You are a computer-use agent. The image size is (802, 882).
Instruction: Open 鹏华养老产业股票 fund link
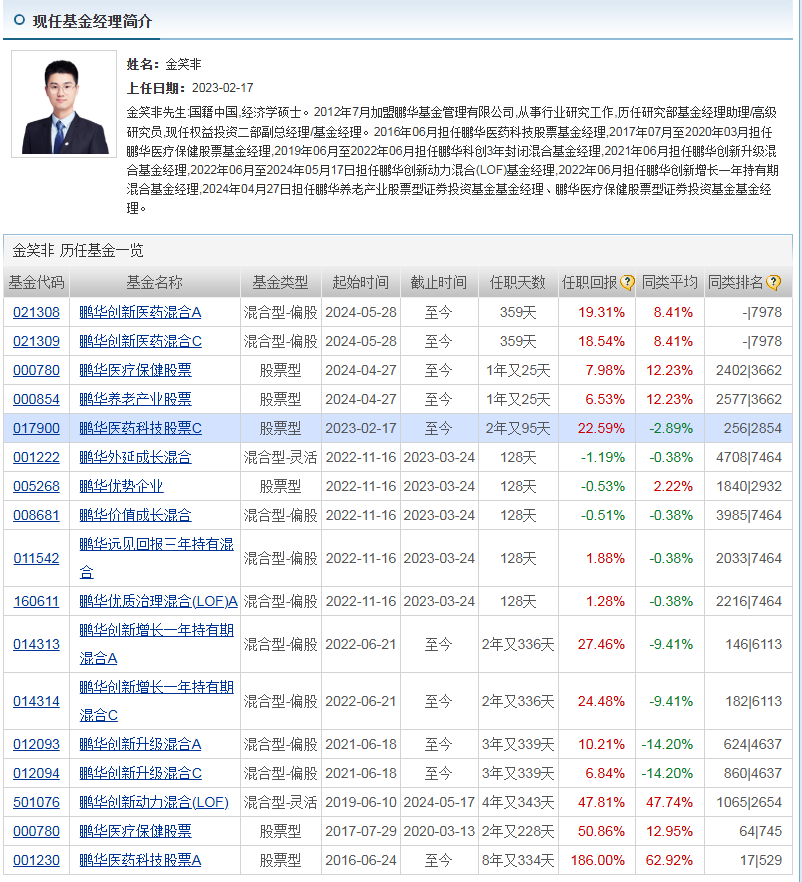(135, 399)
